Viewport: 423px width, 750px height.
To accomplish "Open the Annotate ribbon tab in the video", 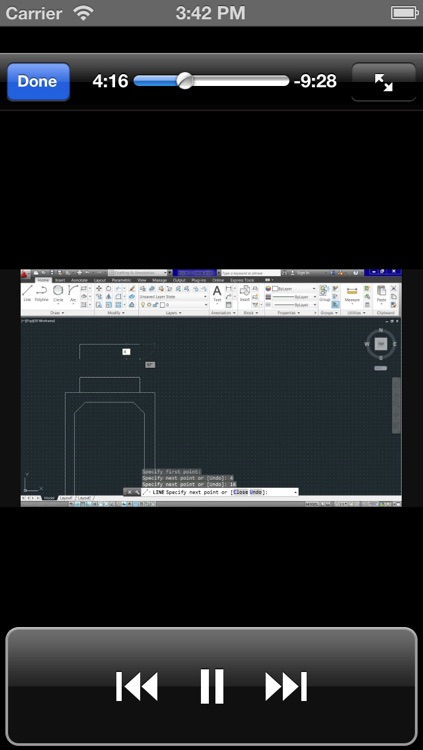I will tap(79, 280).
